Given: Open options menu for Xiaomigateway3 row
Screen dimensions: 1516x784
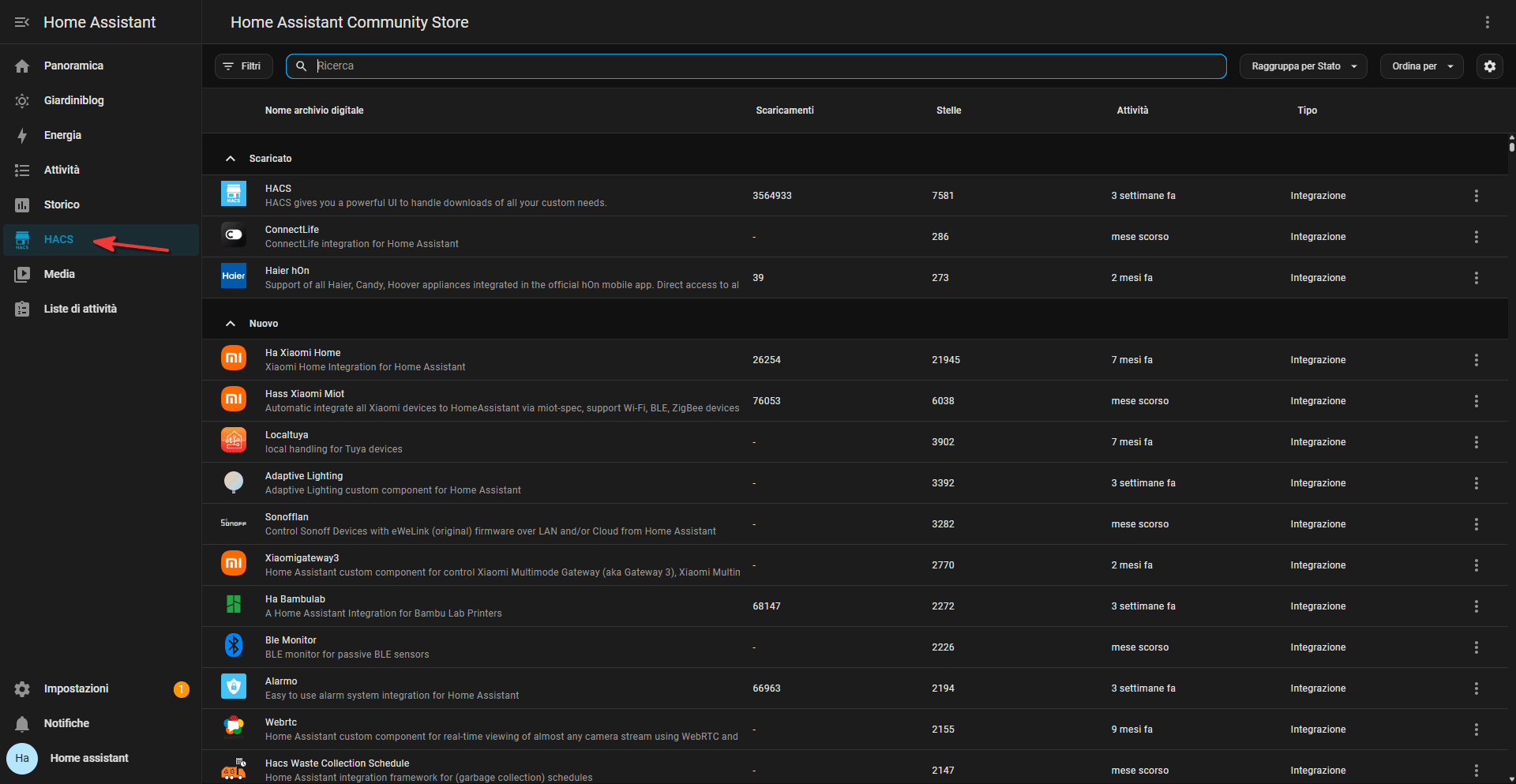Looking at the screenshot, I should (1477, 565).
